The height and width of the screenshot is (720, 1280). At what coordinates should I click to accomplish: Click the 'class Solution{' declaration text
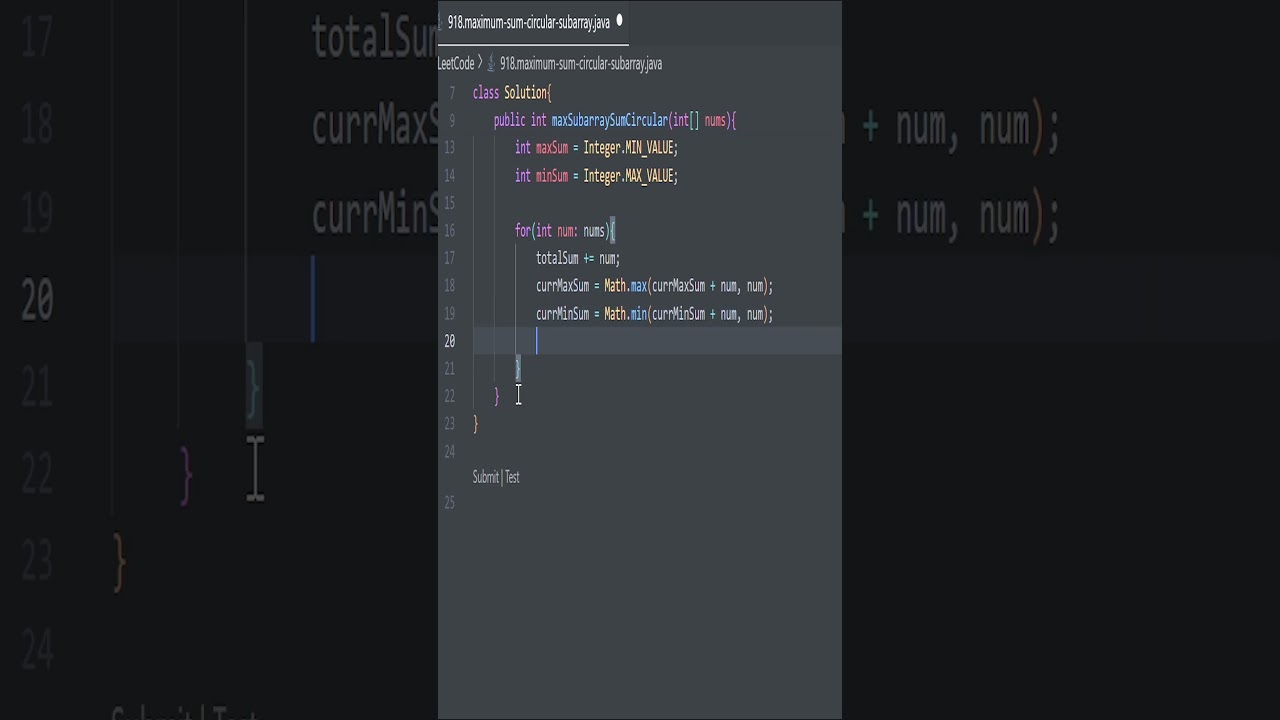pyautogui.click(x=512, y=93)
